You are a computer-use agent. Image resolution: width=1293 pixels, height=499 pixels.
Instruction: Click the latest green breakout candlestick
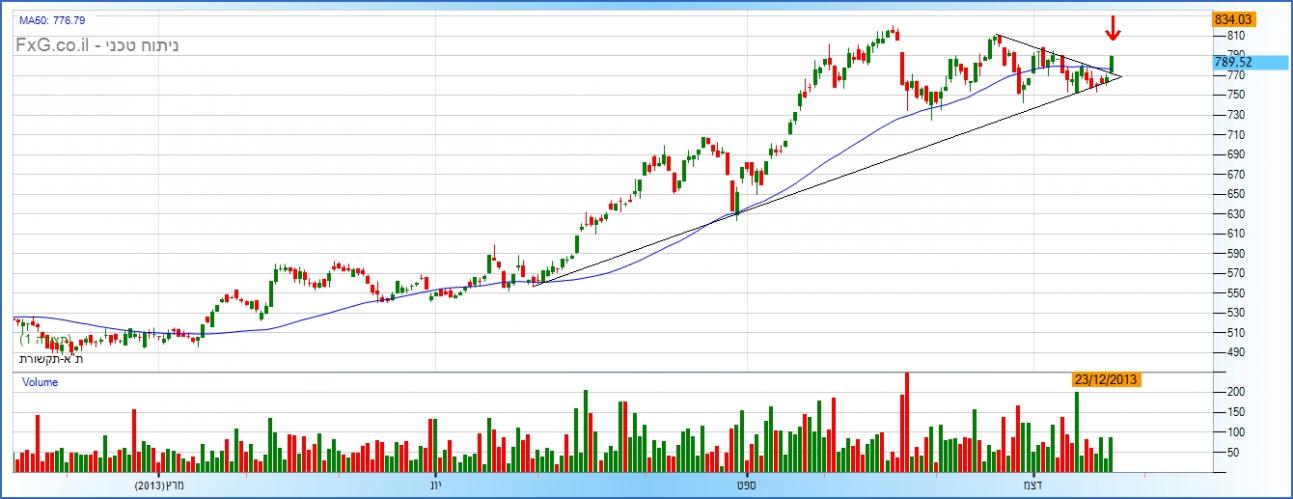(1111, 64)
